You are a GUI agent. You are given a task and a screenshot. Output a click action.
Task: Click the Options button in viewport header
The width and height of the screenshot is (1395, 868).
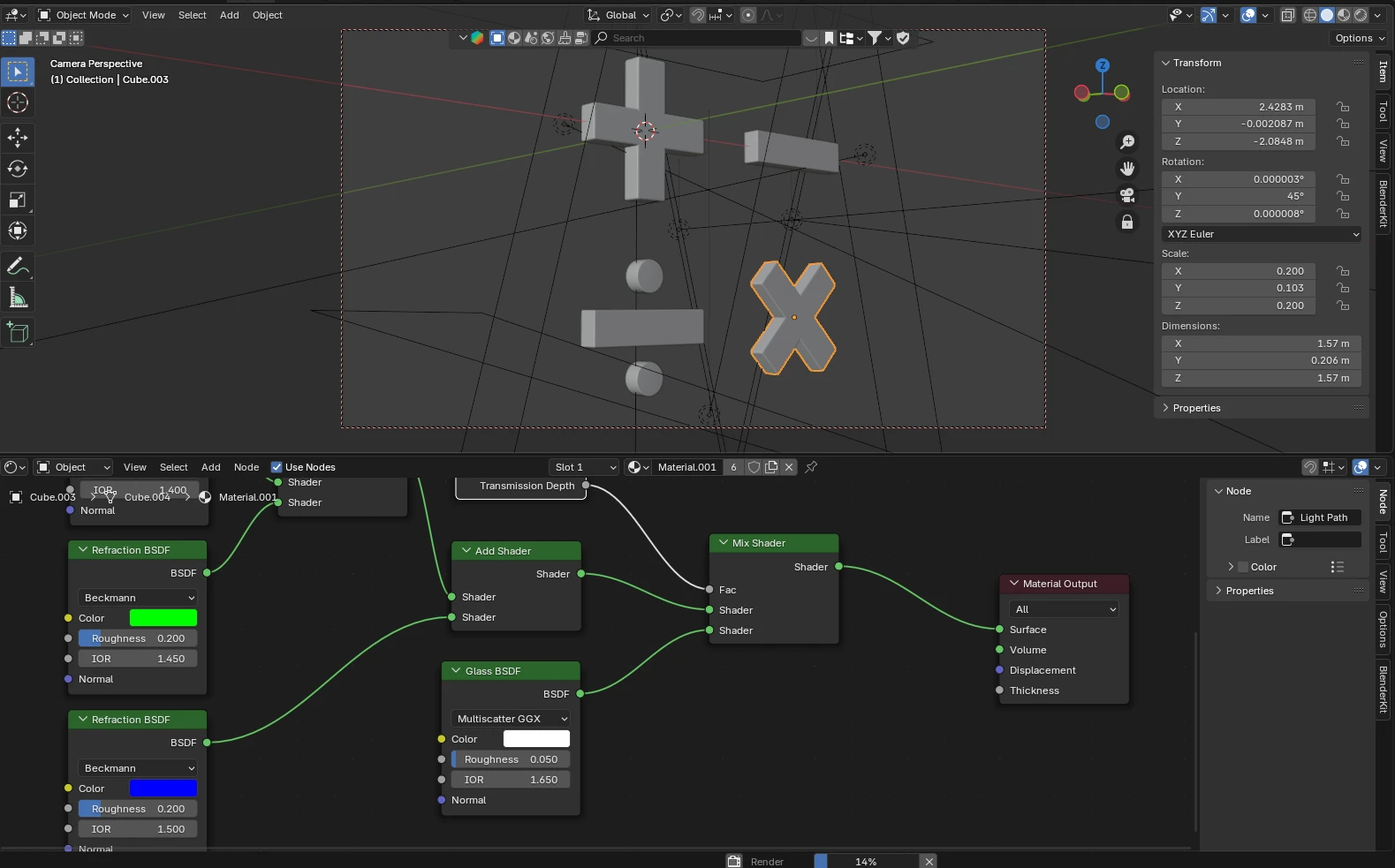(x=1359, y=38)
